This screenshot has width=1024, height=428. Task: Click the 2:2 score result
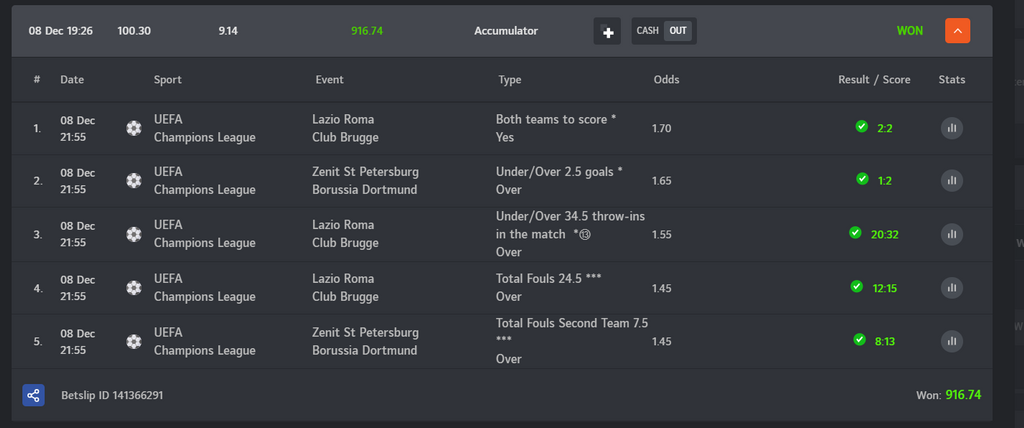pyautogui.click(x=884, y=128)
